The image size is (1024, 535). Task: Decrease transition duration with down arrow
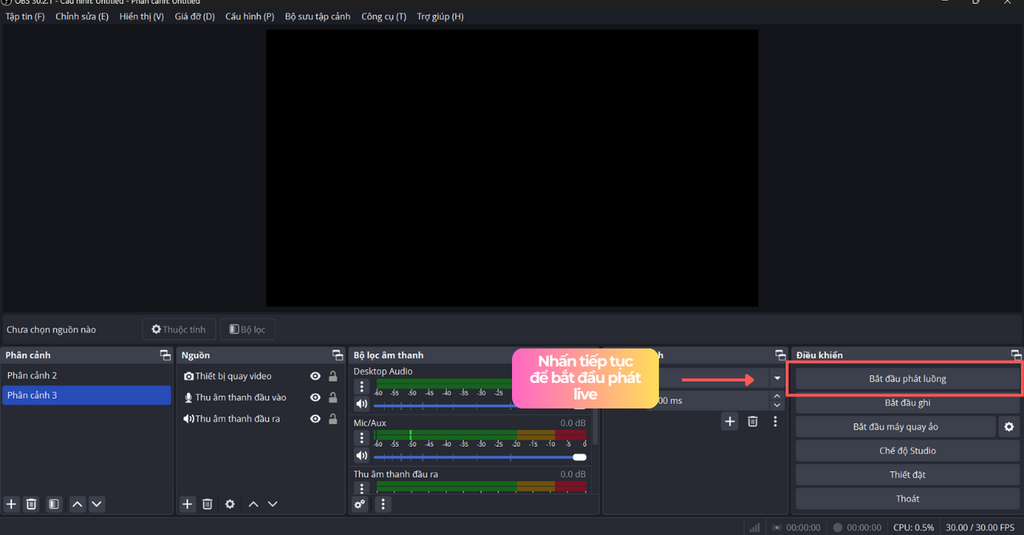[x=777, y=405]
